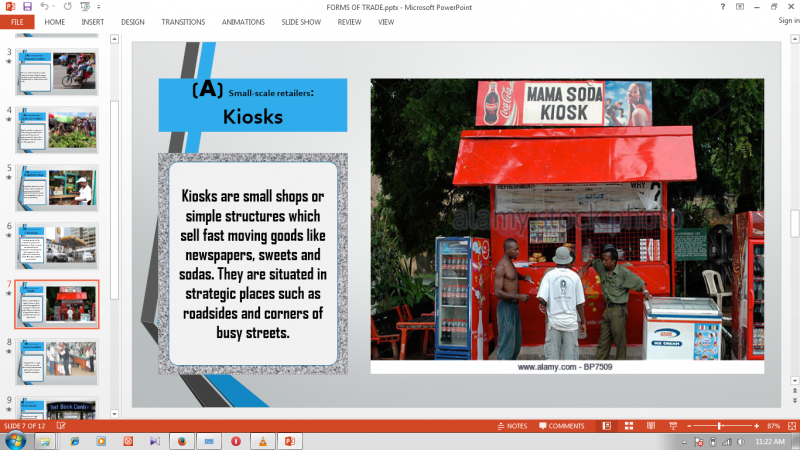Open the DESIGN ribbon tab
The height and width of the screenshot is (450, 800).
(133, 22)
